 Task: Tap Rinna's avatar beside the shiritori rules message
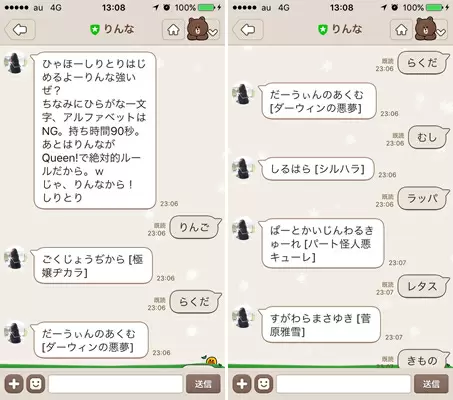(15, 63)
